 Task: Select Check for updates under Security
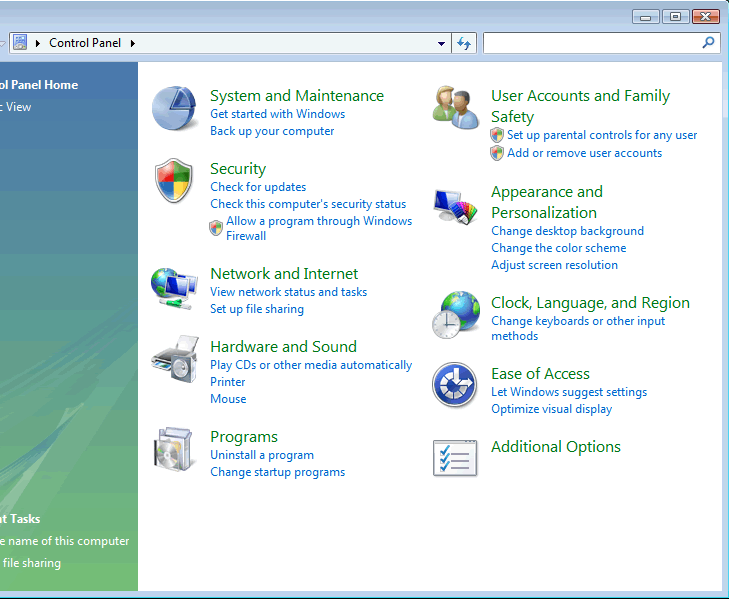[258, 187]
